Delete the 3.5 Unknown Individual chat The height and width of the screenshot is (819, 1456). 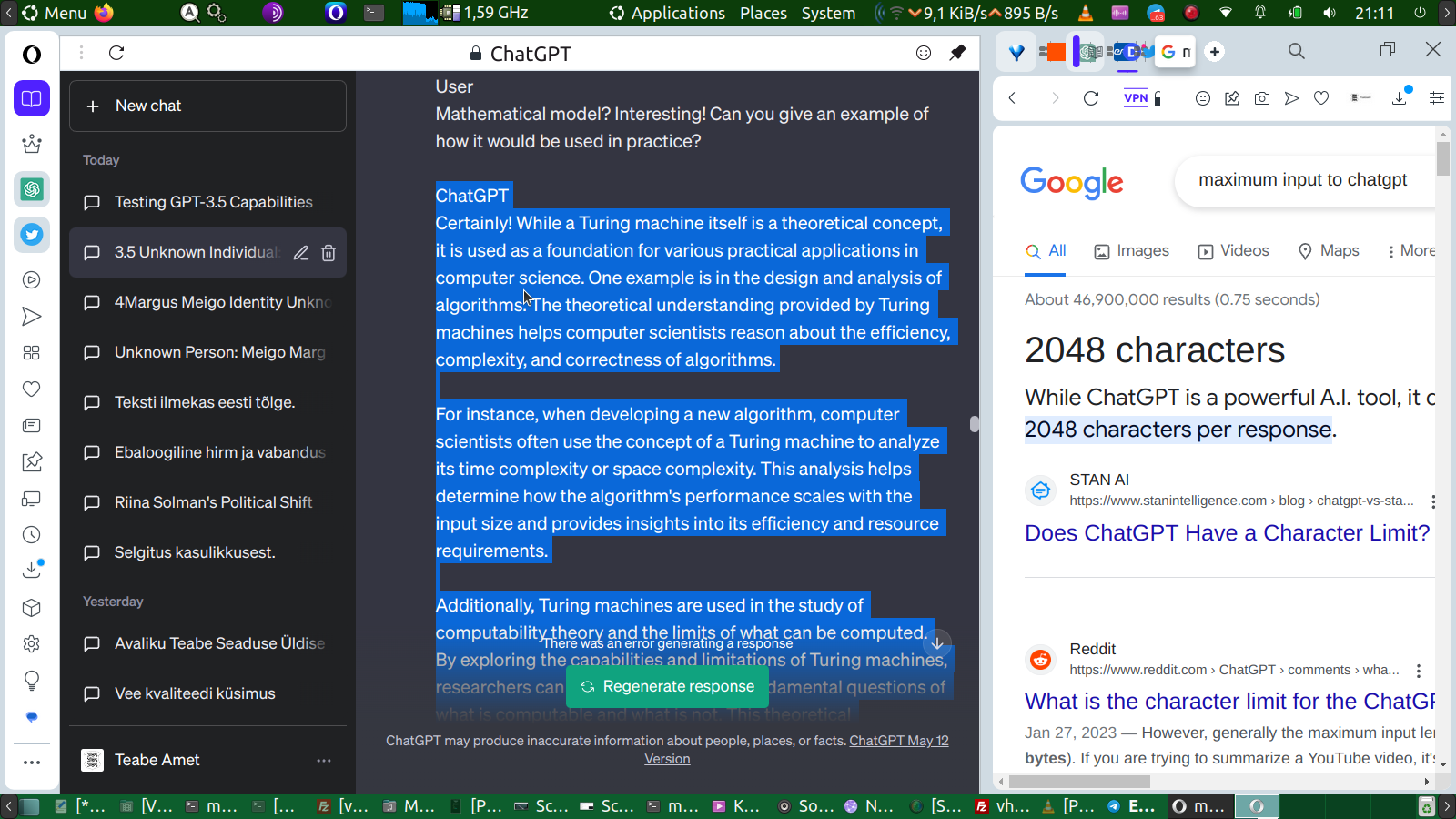tap(329, 253)
